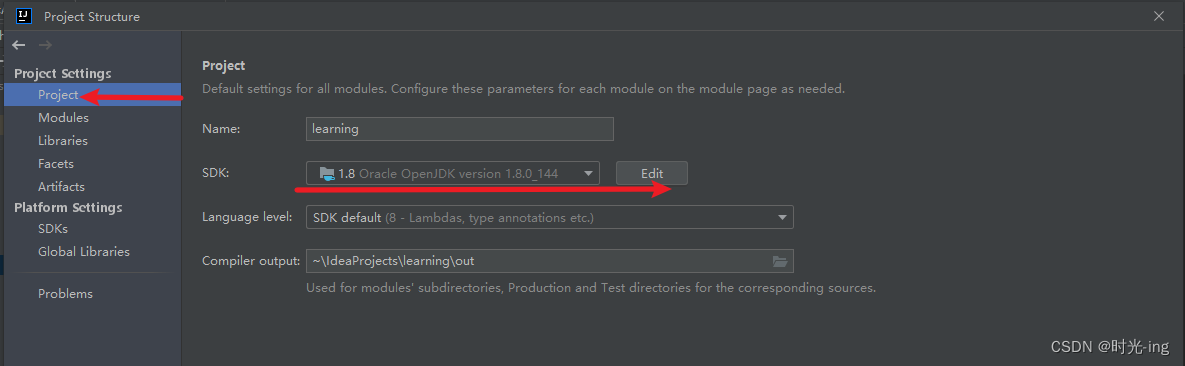Browse compiler output with the folder icon

(x=780, y=262)
